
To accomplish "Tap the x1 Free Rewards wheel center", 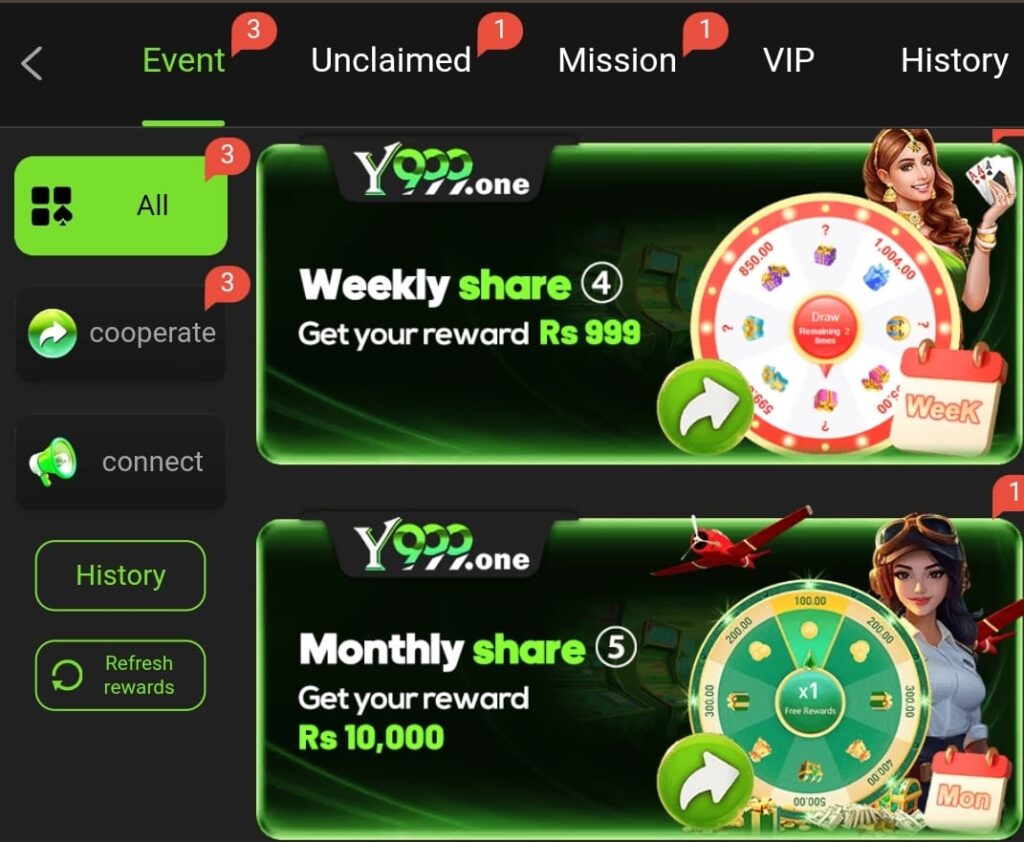I will coord(810,699).
